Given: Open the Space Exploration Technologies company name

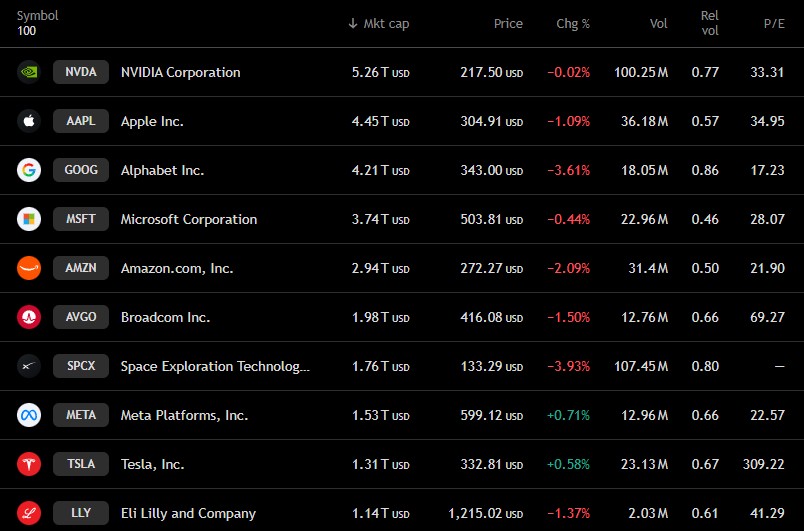Looking at the screenshot, I should coord(215,366).
